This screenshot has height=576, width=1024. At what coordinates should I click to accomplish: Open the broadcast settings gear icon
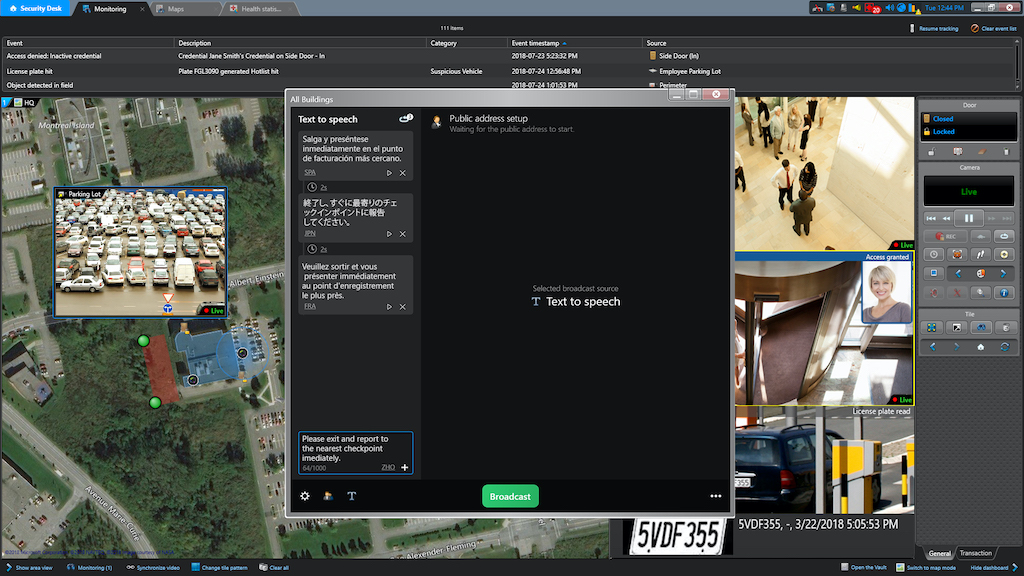[x=305, y=496]
